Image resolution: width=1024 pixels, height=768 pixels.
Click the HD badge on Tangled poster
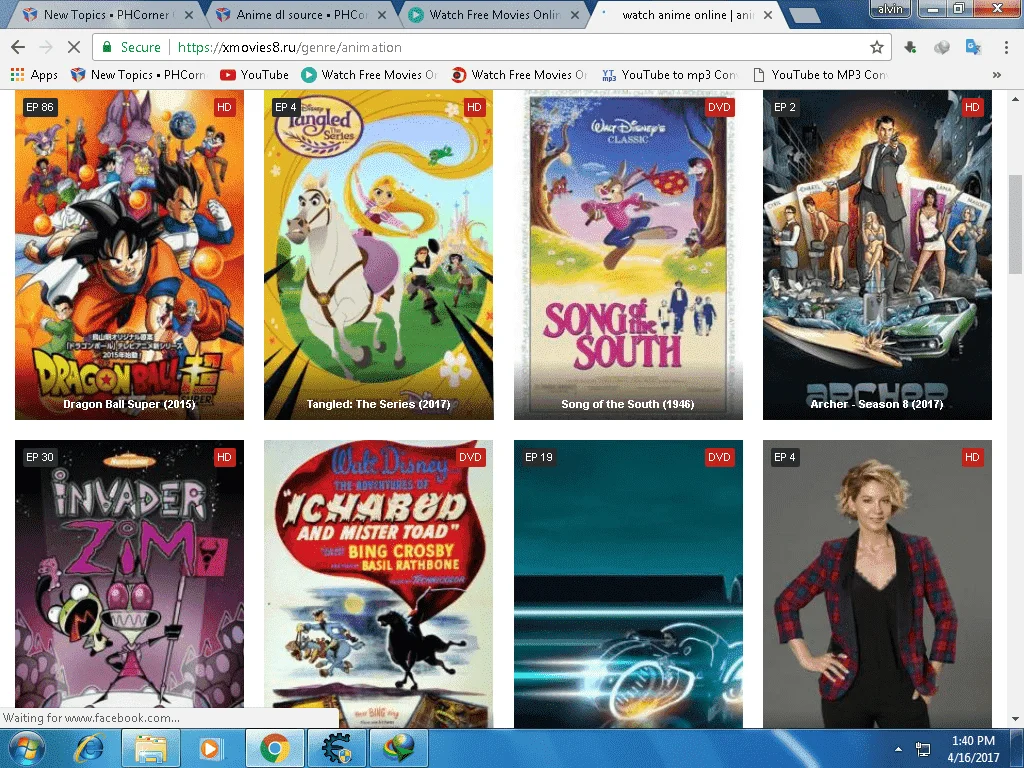pyautogui.click(x=474, y=107)
